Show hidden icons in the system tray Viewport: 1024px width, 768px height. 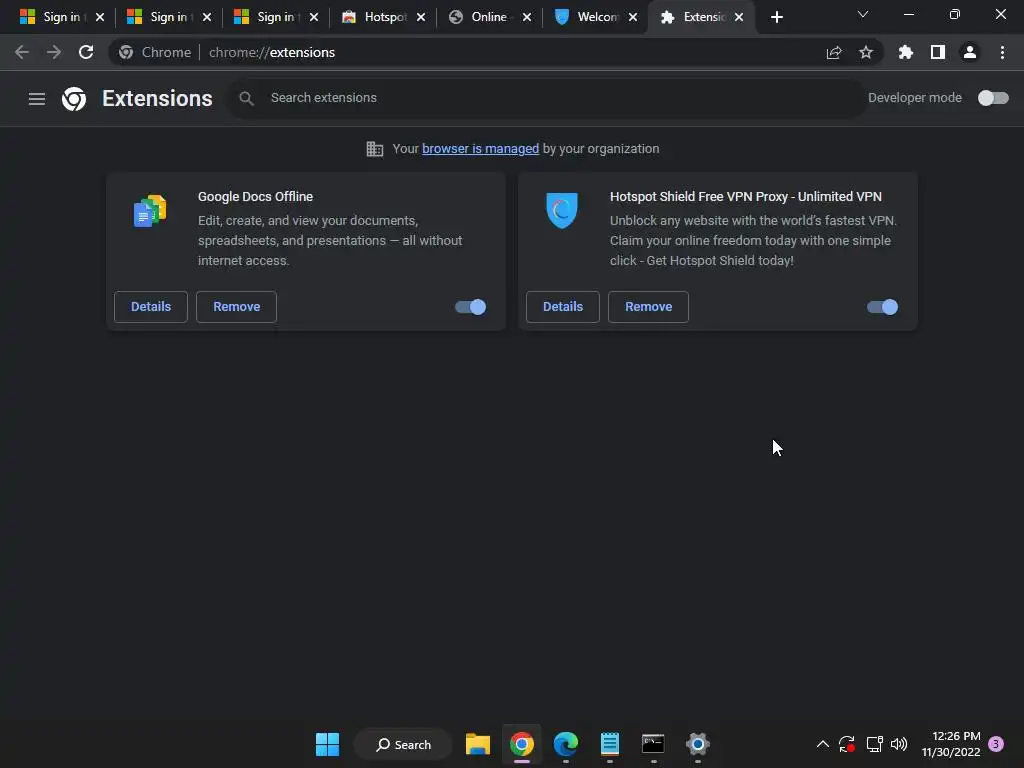[x=823, y=744]
